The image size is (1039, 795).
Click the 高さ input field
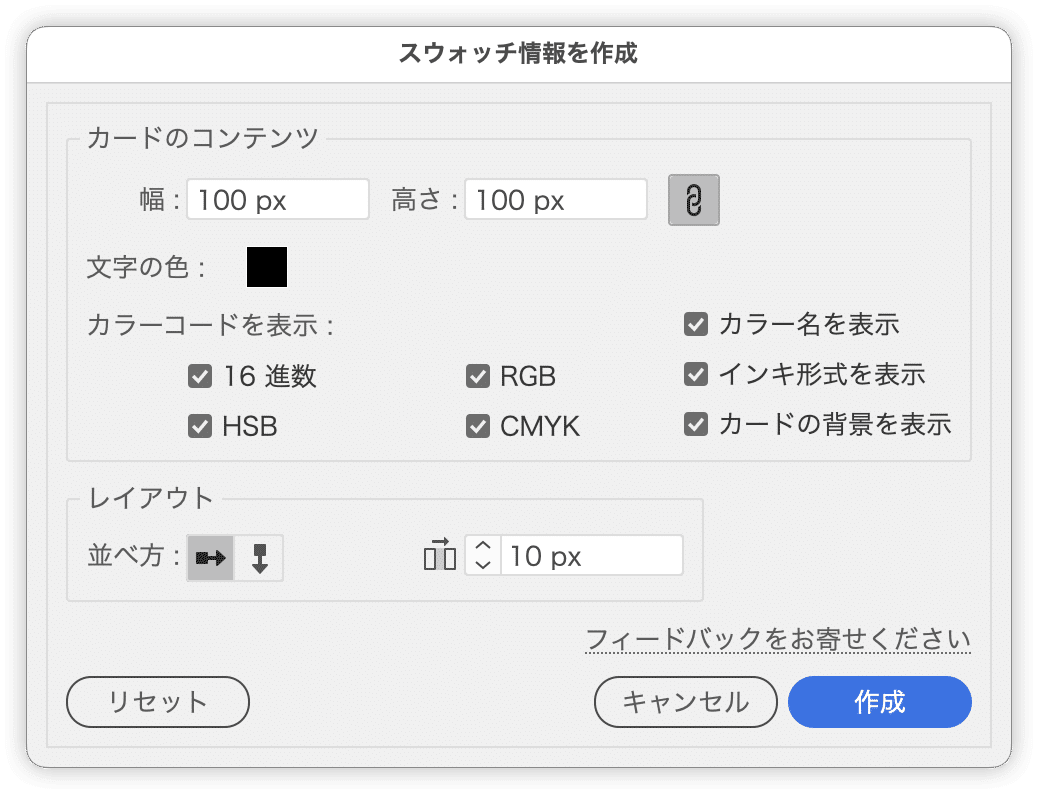[x=556, y=199]
